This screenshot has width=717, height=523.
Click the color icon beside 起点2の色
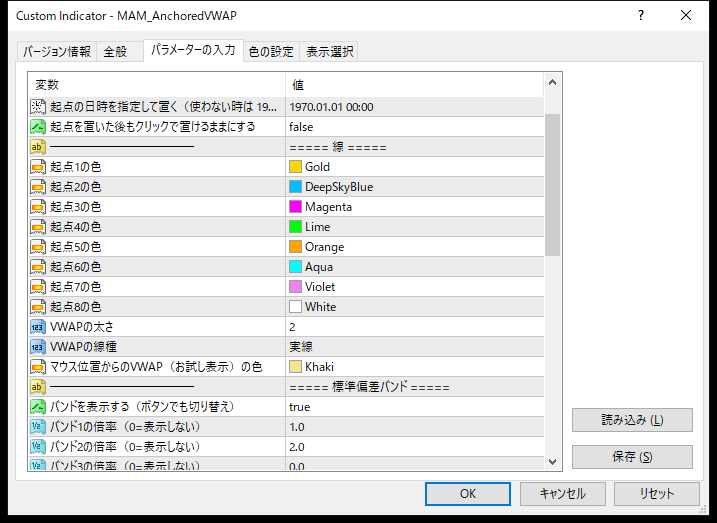point(38,187)
